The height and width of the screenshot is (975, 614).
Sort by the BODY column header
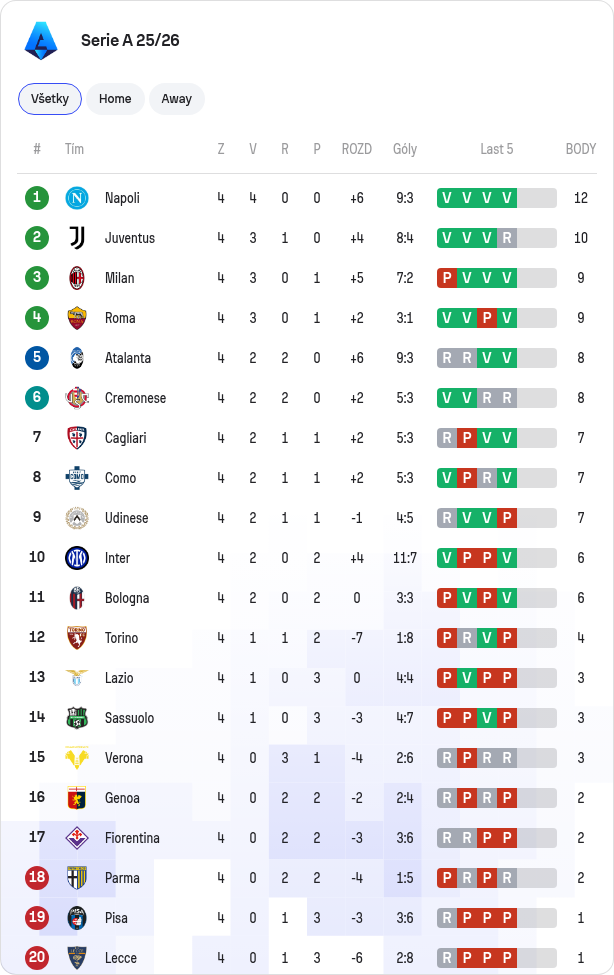point(580,149)
